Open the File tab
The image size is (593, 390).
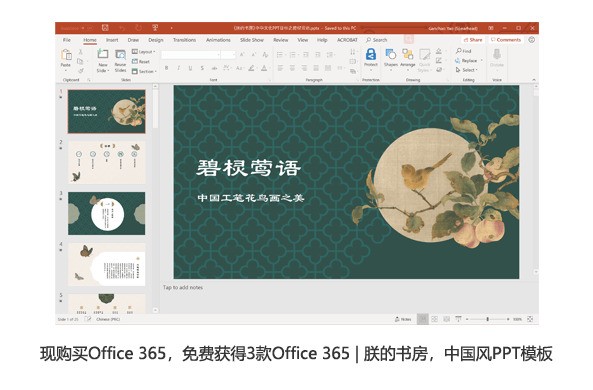tap(67, 40)
